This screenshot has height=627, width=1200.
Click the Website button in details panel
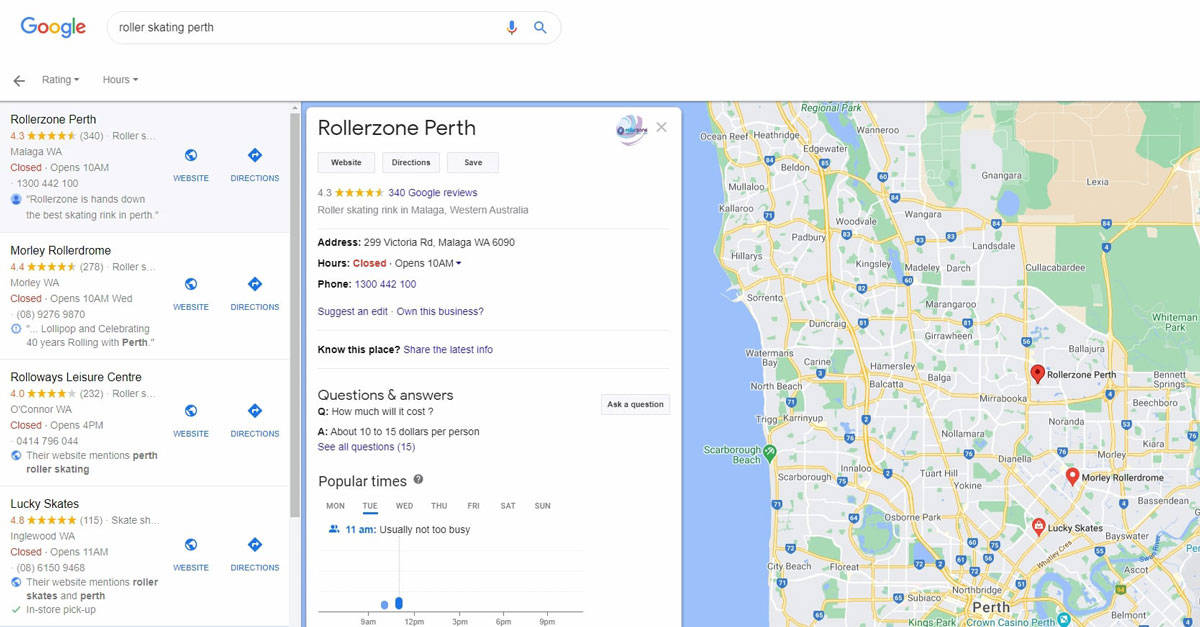pyautogui.click(x=346, y=162)
